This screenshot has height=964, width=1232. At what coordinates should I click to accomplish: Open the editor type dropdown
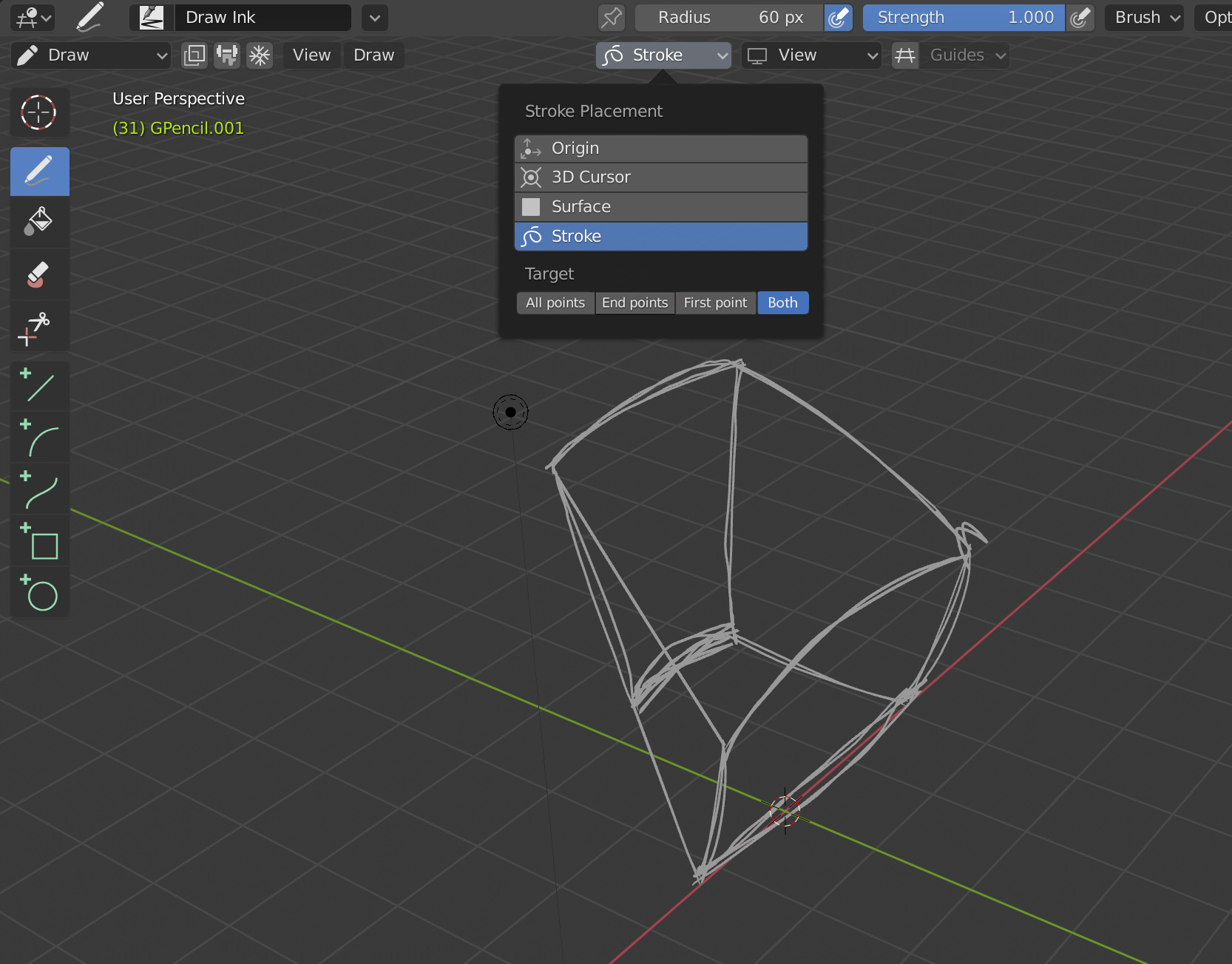pos(33,18)
